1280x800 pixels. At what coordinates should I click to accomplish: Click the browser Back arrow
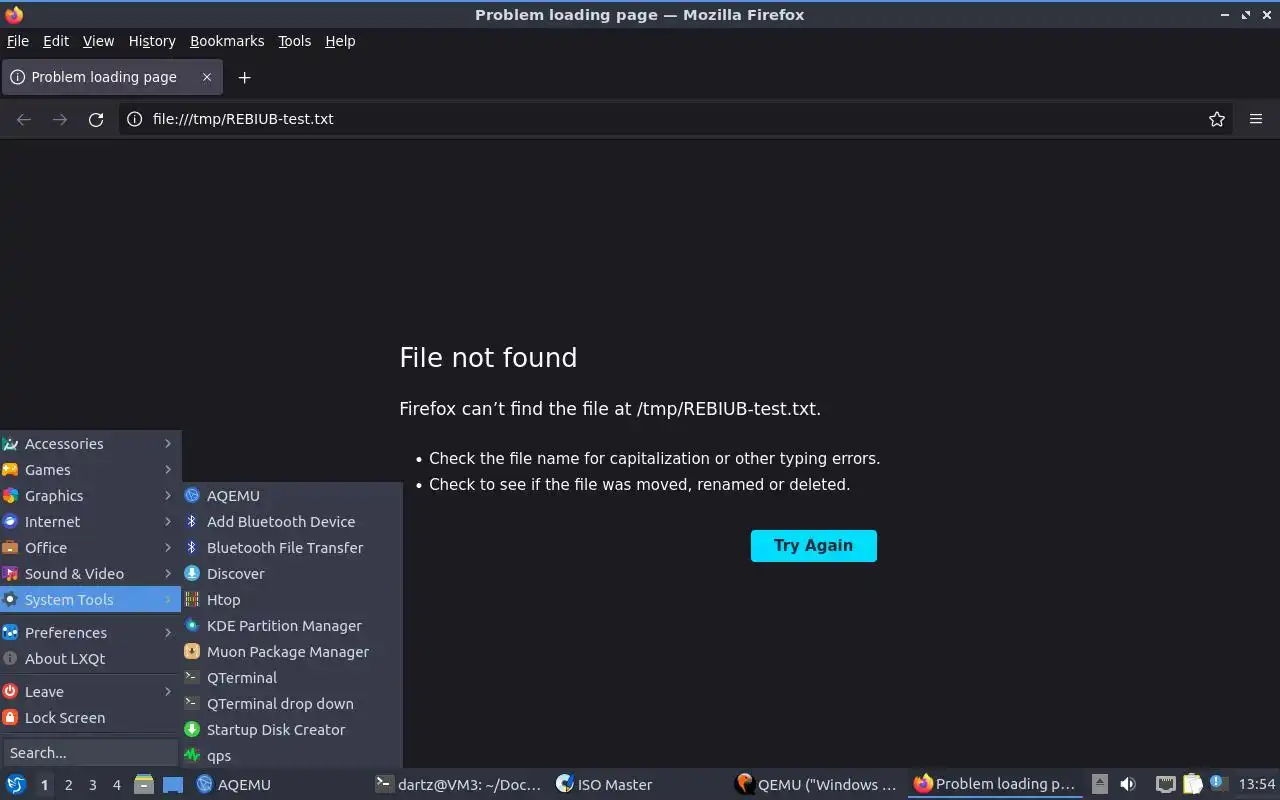point(24,119)
